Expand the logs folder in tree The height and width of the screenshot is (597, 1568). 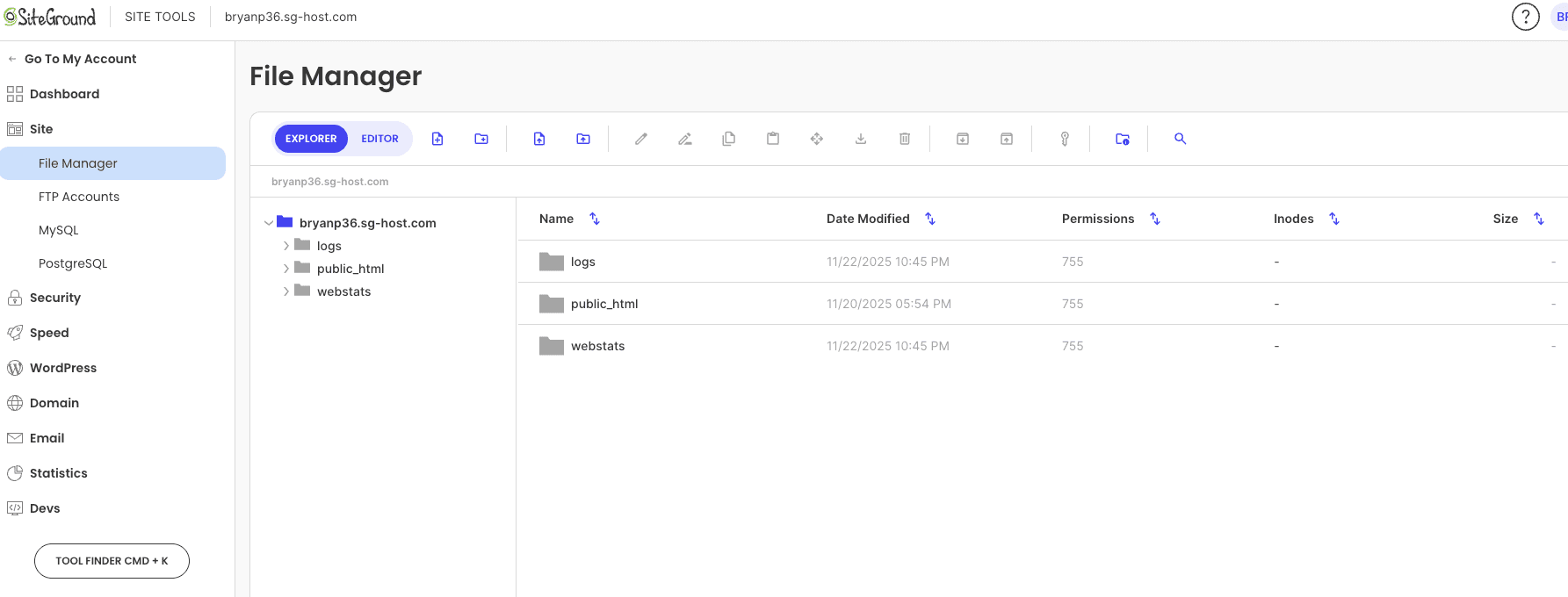pos(286,246)
